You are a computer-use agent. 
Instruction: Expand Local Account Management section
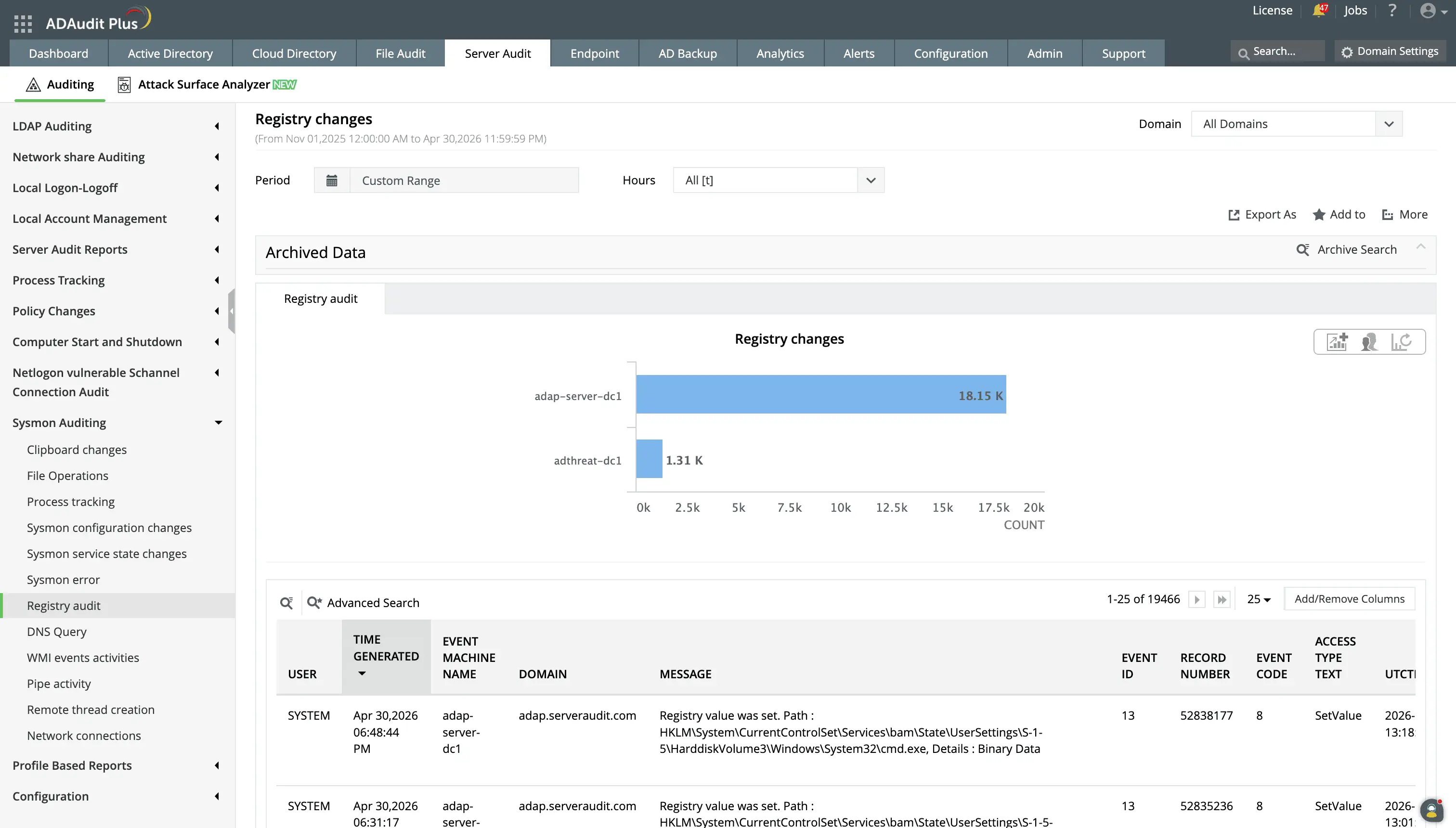coord(117,219)
